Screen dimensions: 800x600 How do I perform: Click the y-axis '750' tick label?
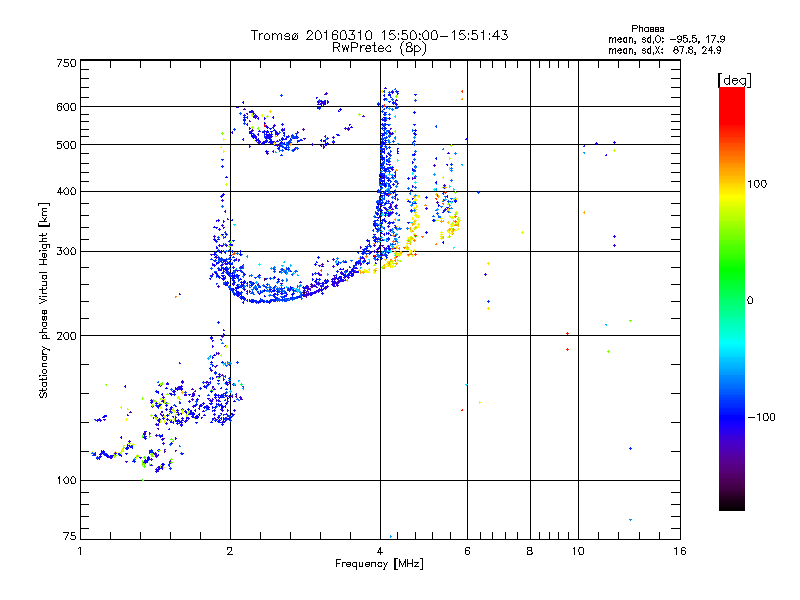pos(66,63)
